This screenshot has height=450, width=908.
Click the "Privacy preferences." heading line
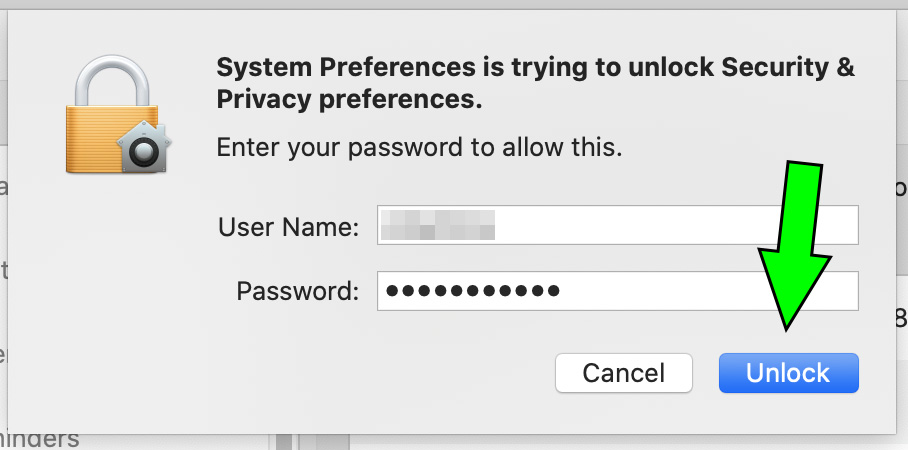pos(349,101)
